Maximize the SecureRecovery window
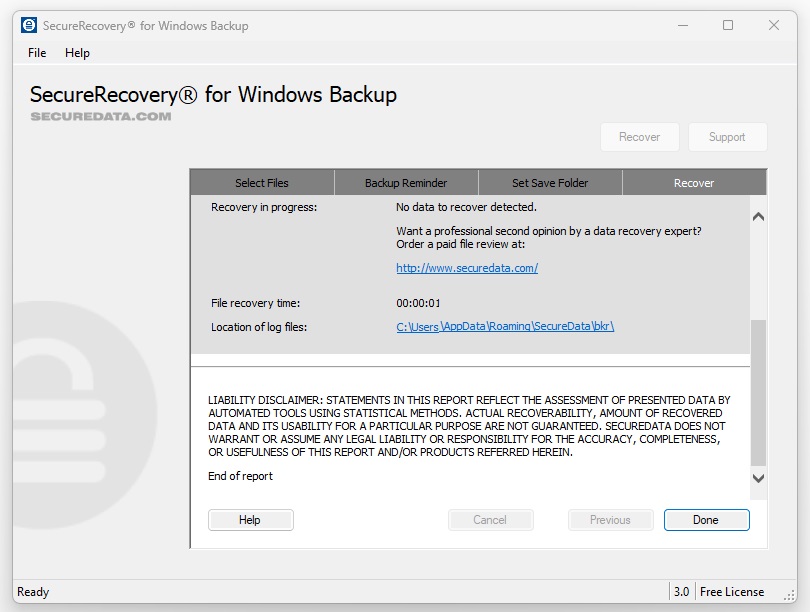The height and width of the screenshot is (612, 810). 728,25
